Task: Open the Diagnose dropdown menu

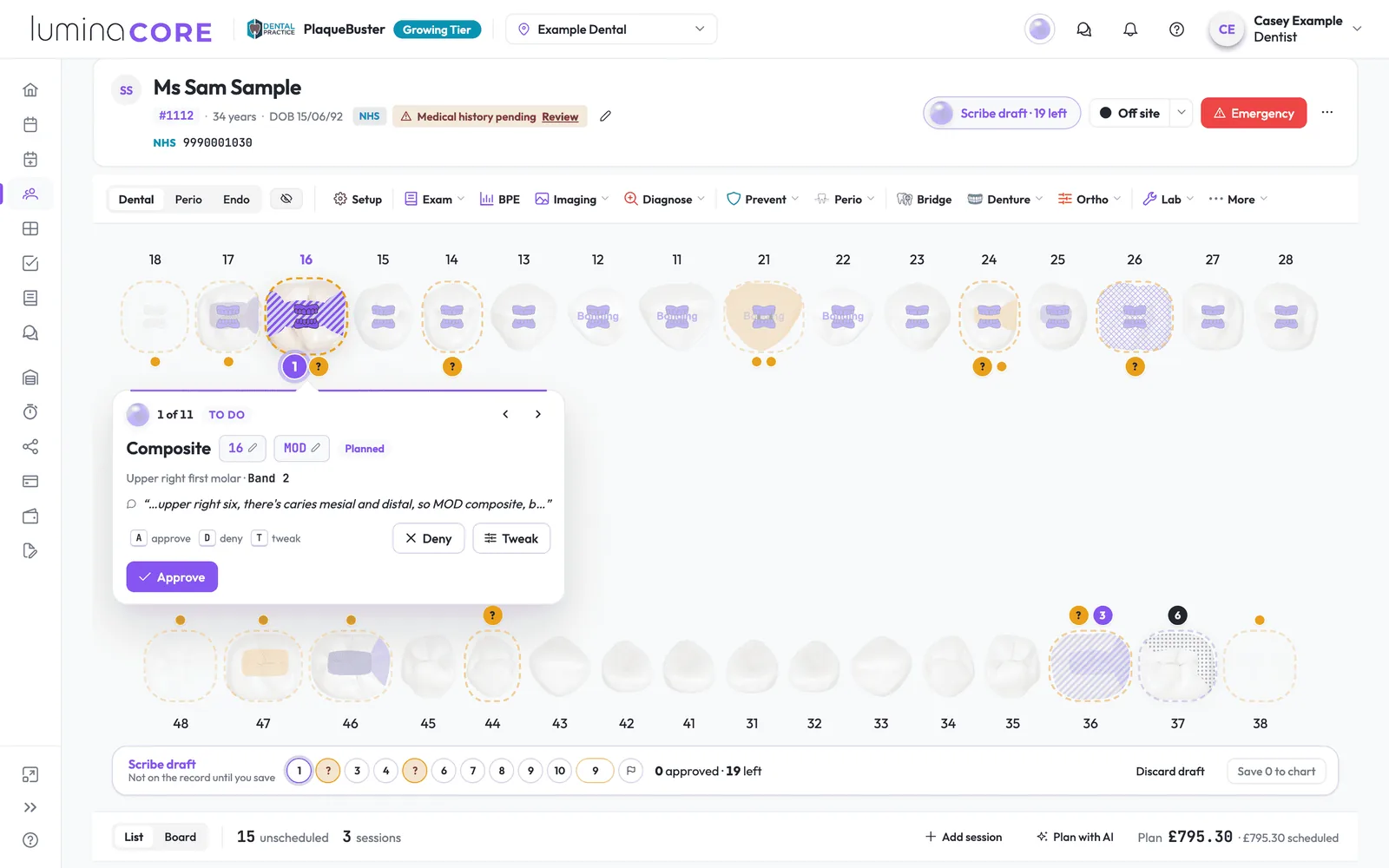Action: click(x=665, y=199)
